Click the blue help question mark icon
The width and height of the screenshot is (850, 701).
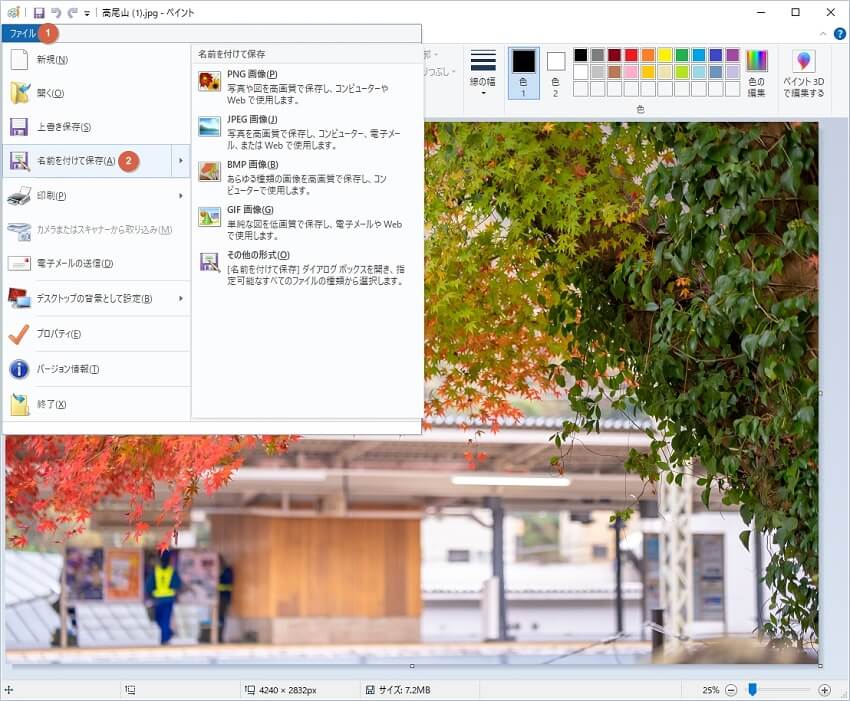tap(839, 33)
